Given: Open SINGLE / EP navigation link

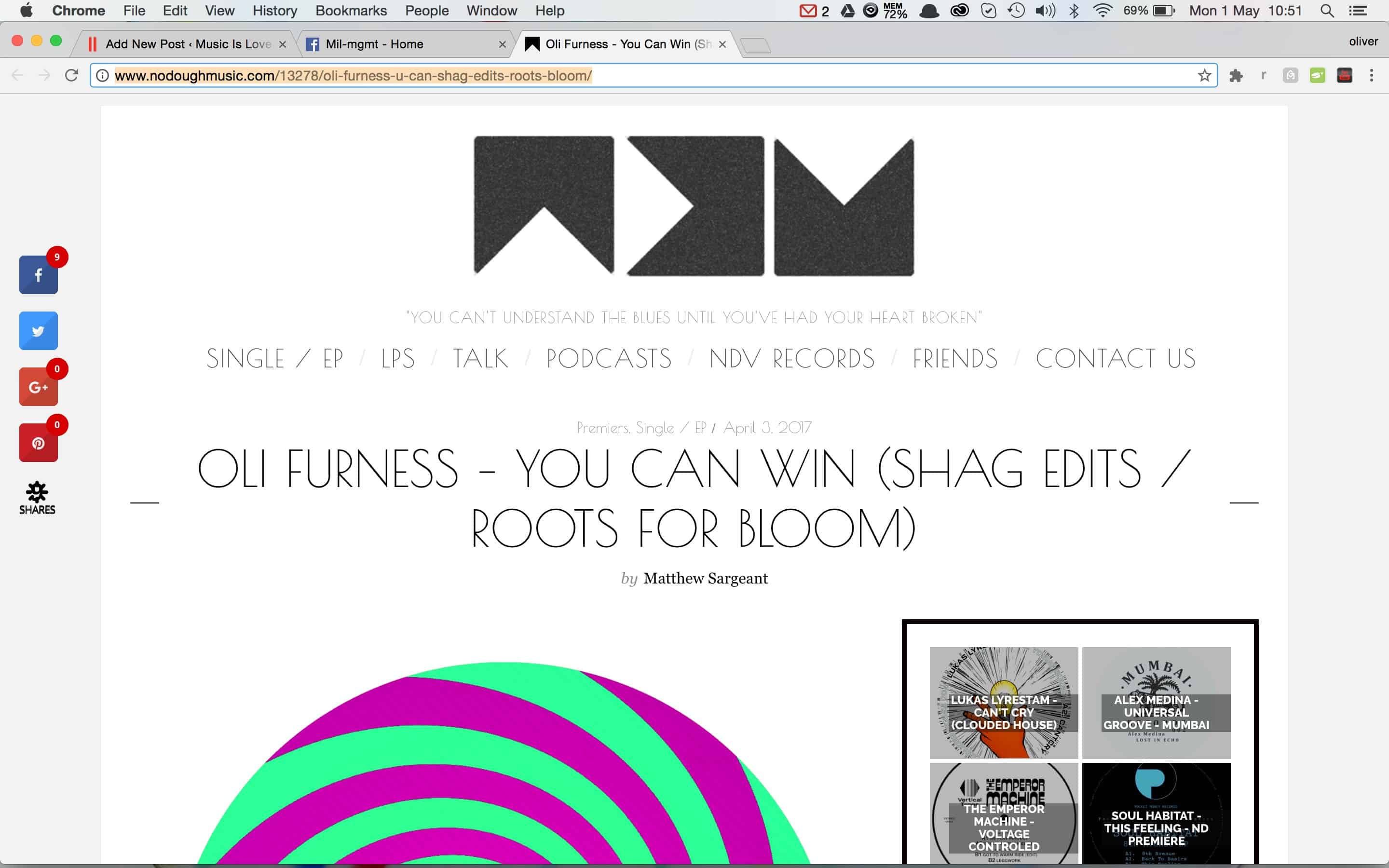Looking at the screenshot, I should pyautogui.click(x=275, y=358).
